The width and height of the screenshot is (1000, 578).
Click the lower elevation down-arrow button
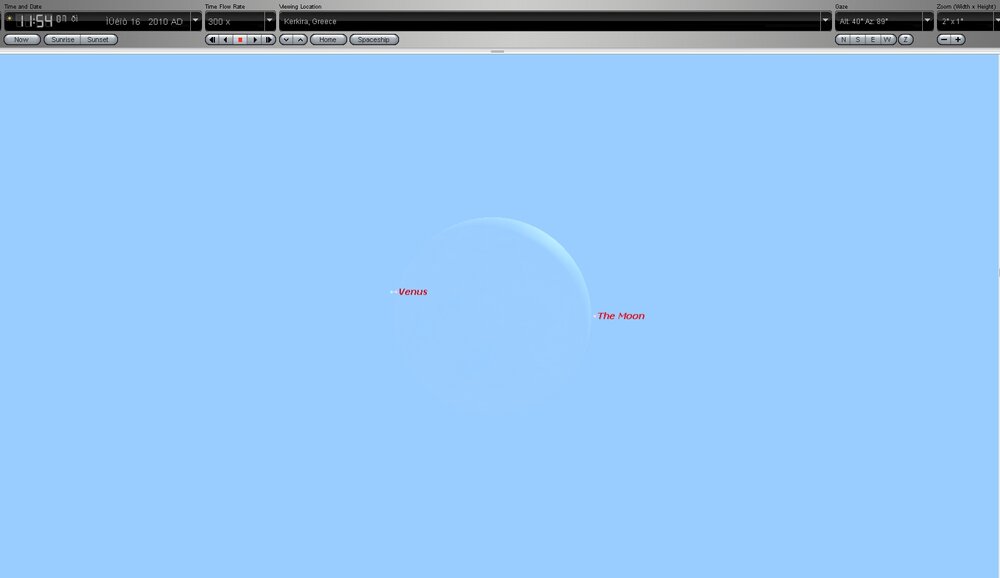(286, 40)
